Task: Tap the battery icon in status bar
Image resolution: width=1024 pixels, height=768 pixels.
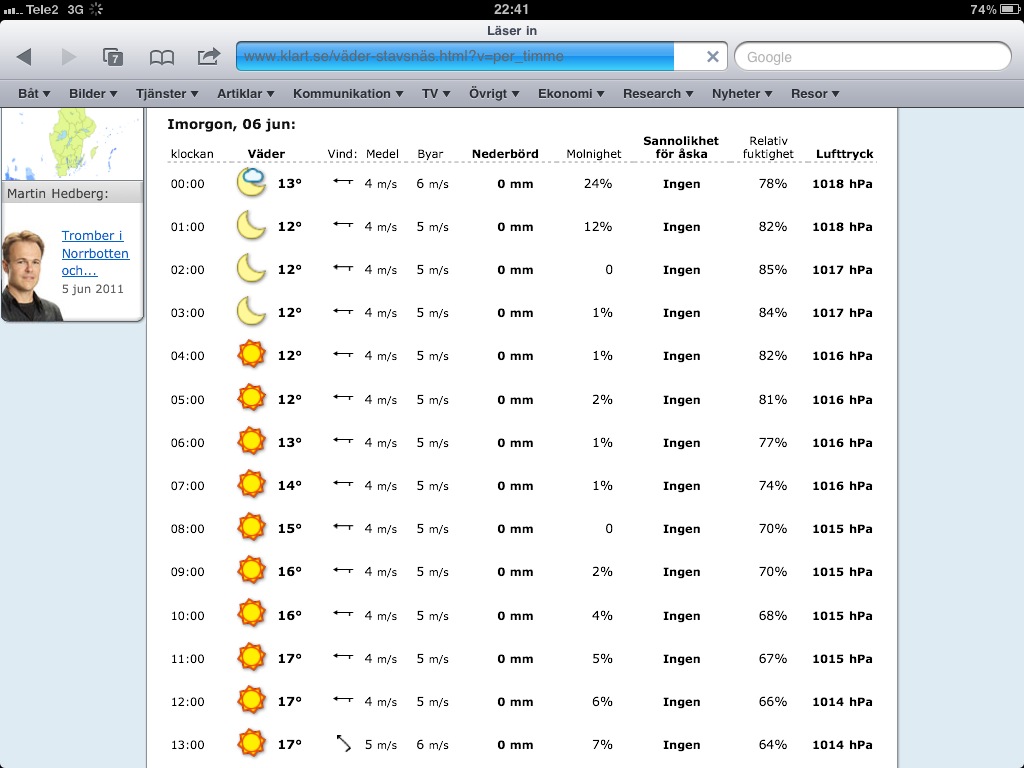Action: pos(1009,9)
